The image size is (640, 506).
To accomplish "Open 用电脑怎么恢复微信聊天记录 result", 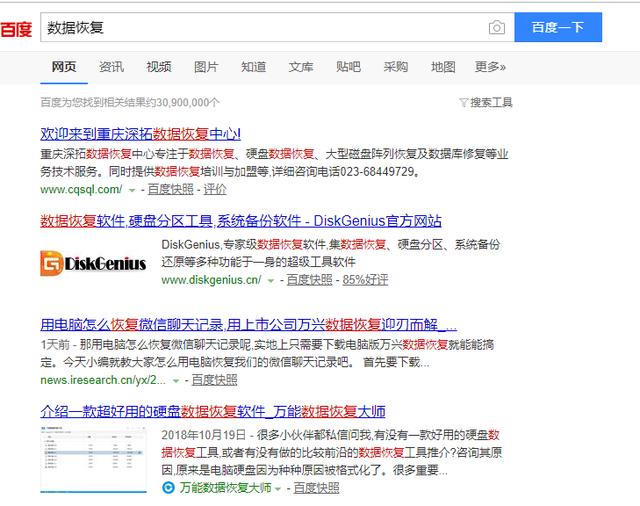I will [x=248, y=325].
